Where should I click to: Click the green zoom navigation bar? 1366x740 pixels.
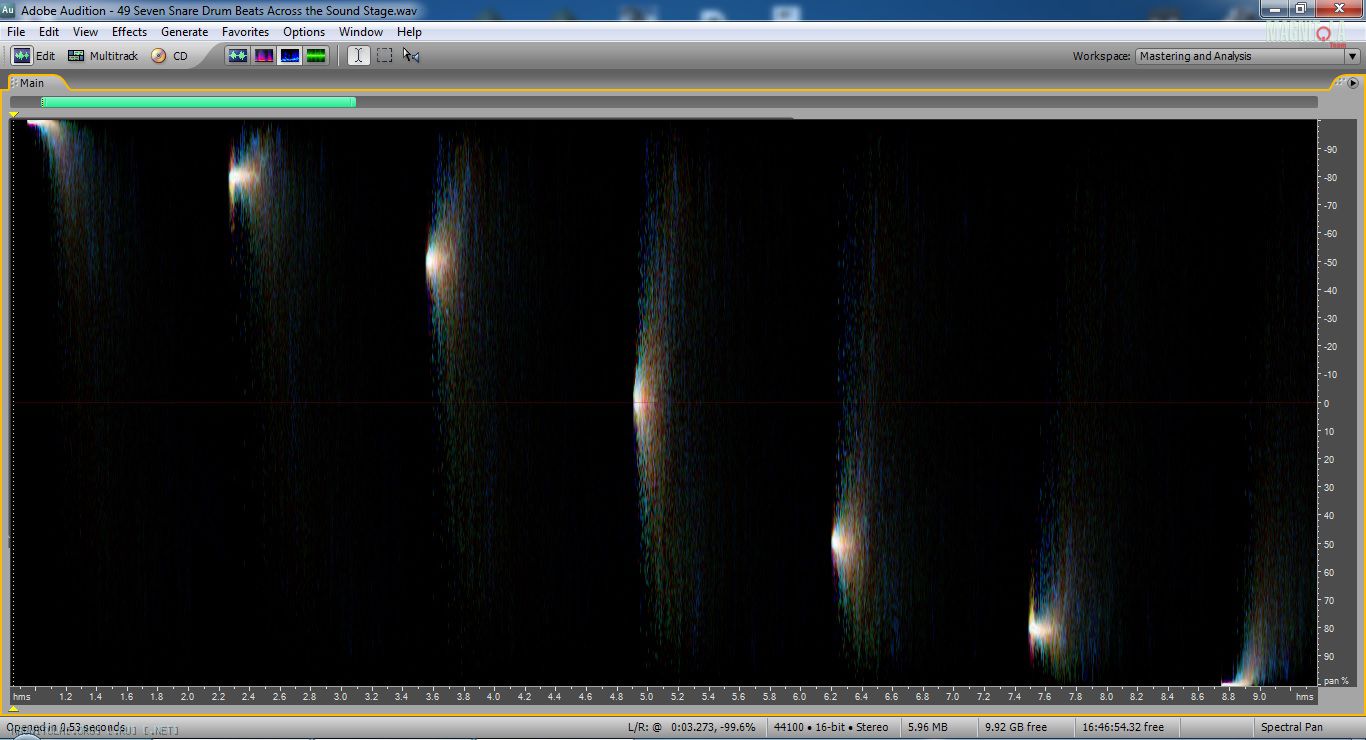[198, 102]
